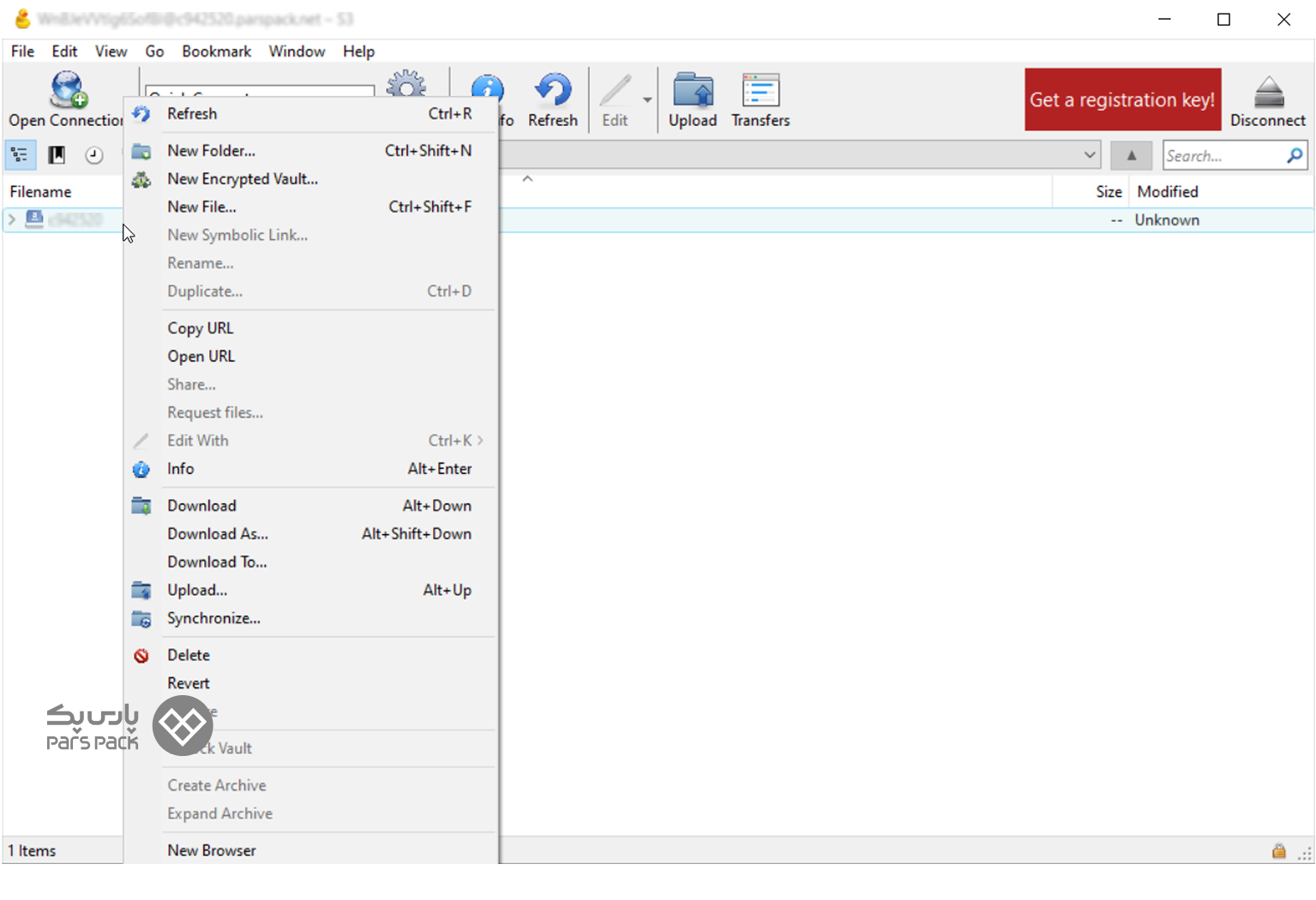
Task: Click in the Search field
Action: tap(1223, 156)
